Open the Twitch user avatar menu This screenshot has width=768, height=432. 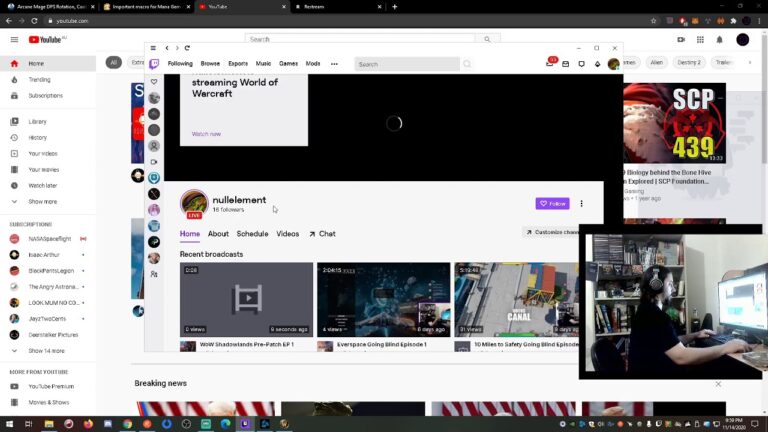[613, 64]
